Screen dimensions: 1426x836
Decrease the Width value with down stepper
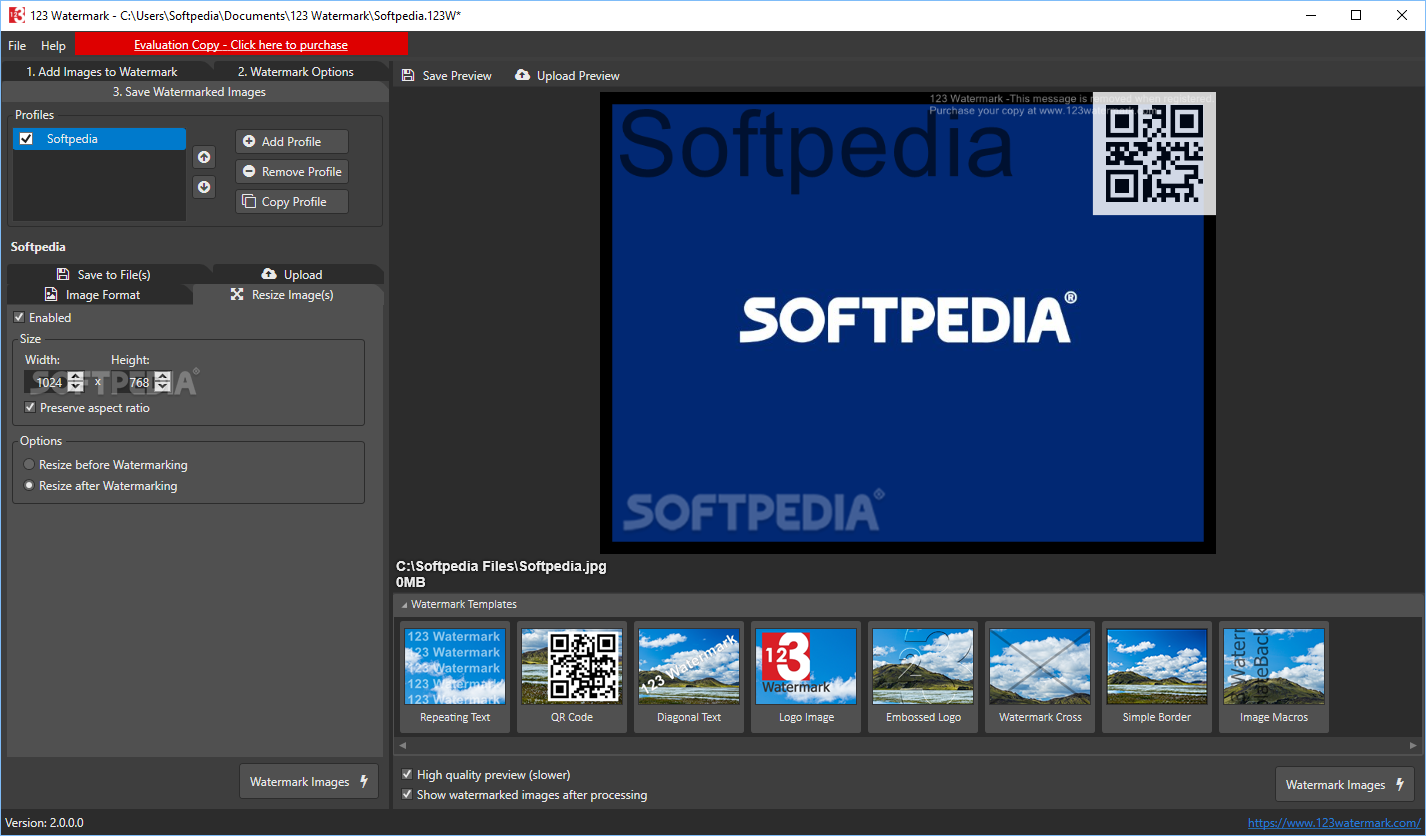[x=76, y=387]
